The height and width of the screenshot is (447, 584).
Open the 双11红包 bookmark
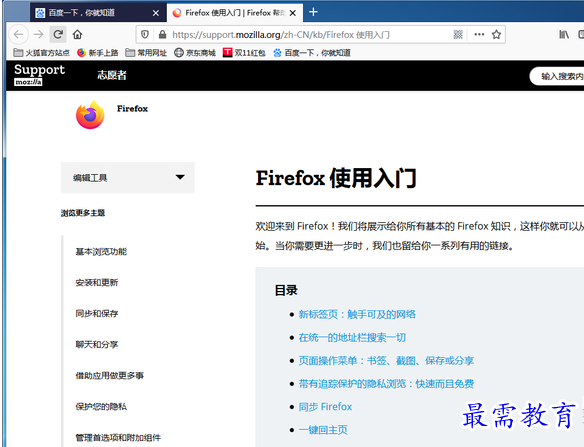pos(244,53)
